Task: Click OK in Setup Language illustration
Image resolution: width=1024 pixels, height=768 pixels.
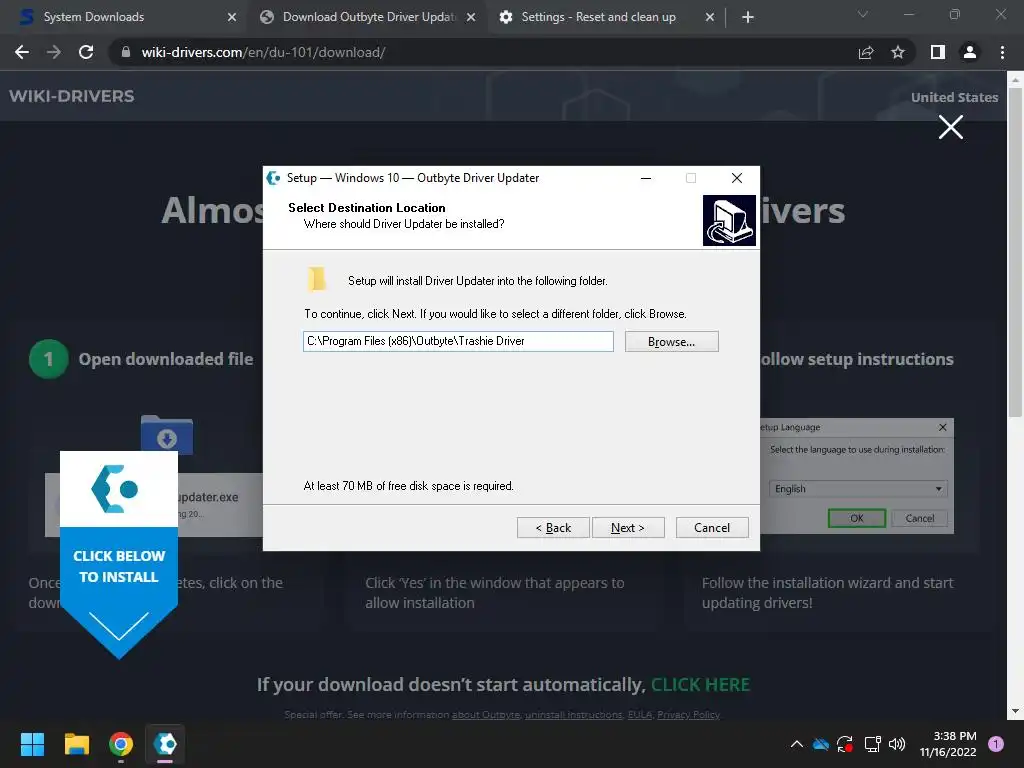Action: tap(857, 518)
